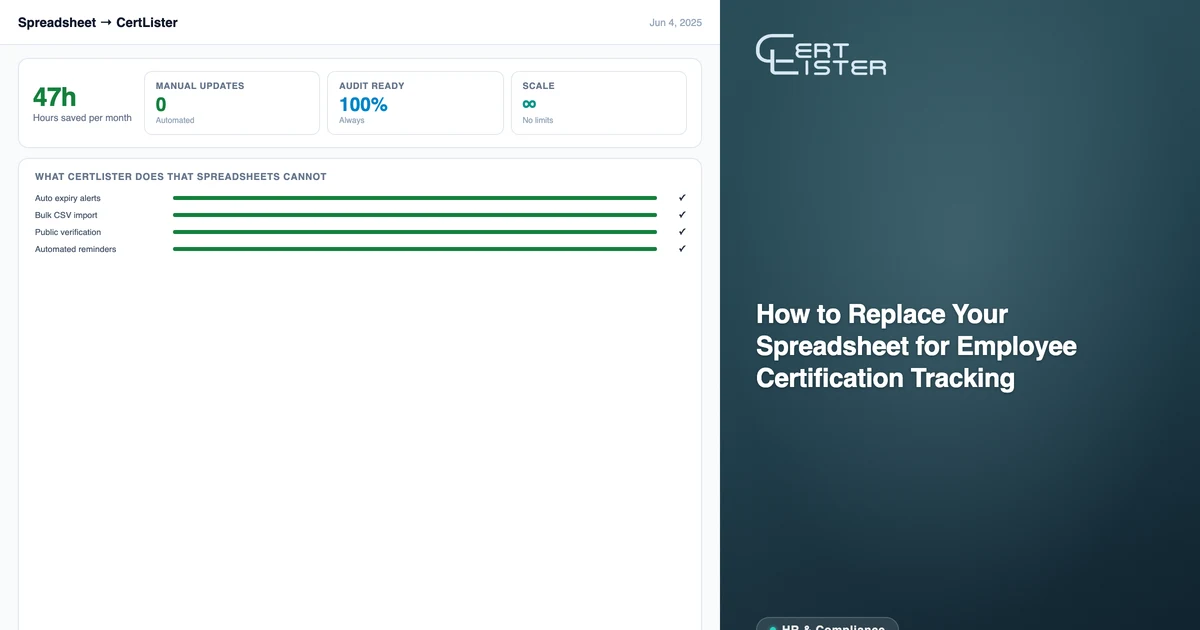Click the Bulk CSV import progress bar
Viewport: 1200px width, 630px height.
point(415,215)
